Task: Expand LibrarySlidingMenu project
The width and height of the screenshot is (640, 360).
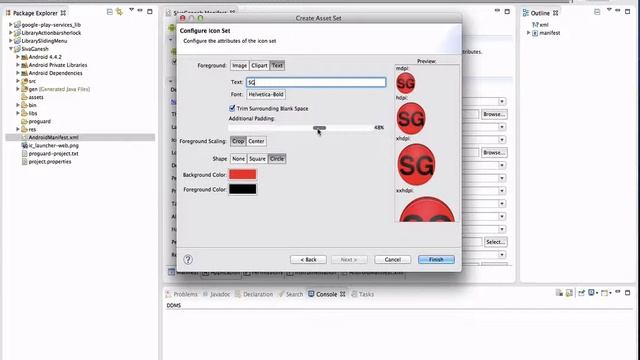Action: point(11,41)
